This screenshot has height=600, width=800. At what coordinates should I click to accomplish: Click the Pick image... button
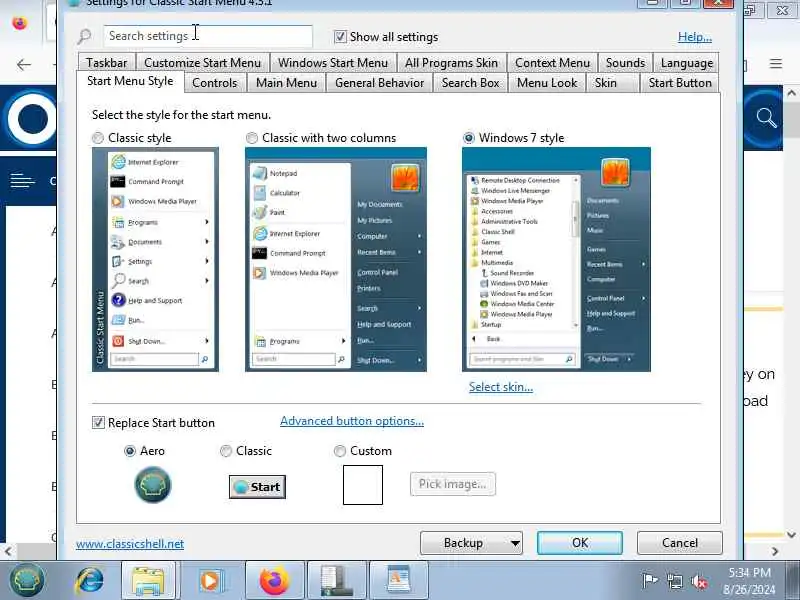point(453,484)
